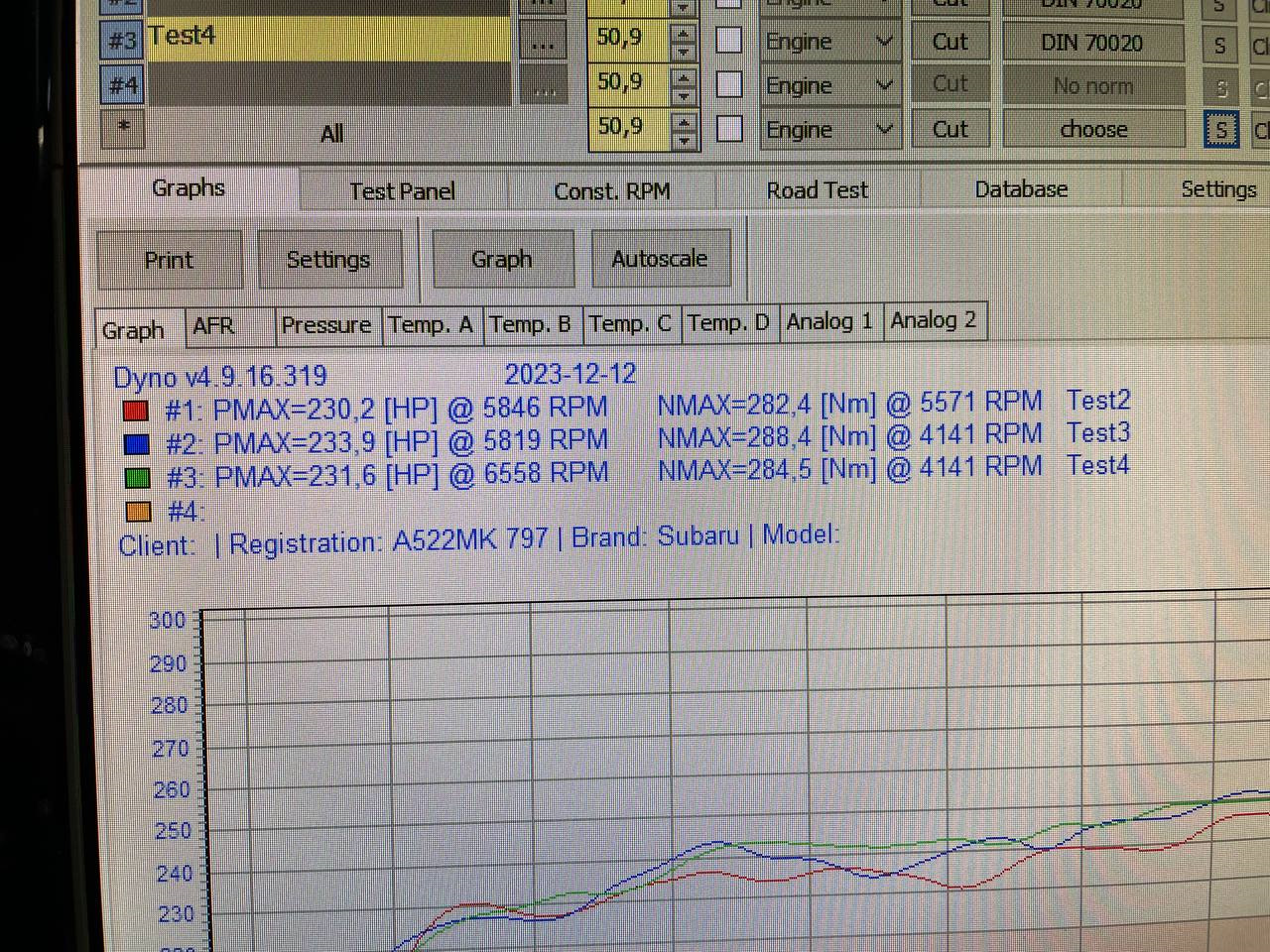This screenshot has height=952, width=1270.
Task: Click the #4 run slot button
Action: click(x=122, y=85)
